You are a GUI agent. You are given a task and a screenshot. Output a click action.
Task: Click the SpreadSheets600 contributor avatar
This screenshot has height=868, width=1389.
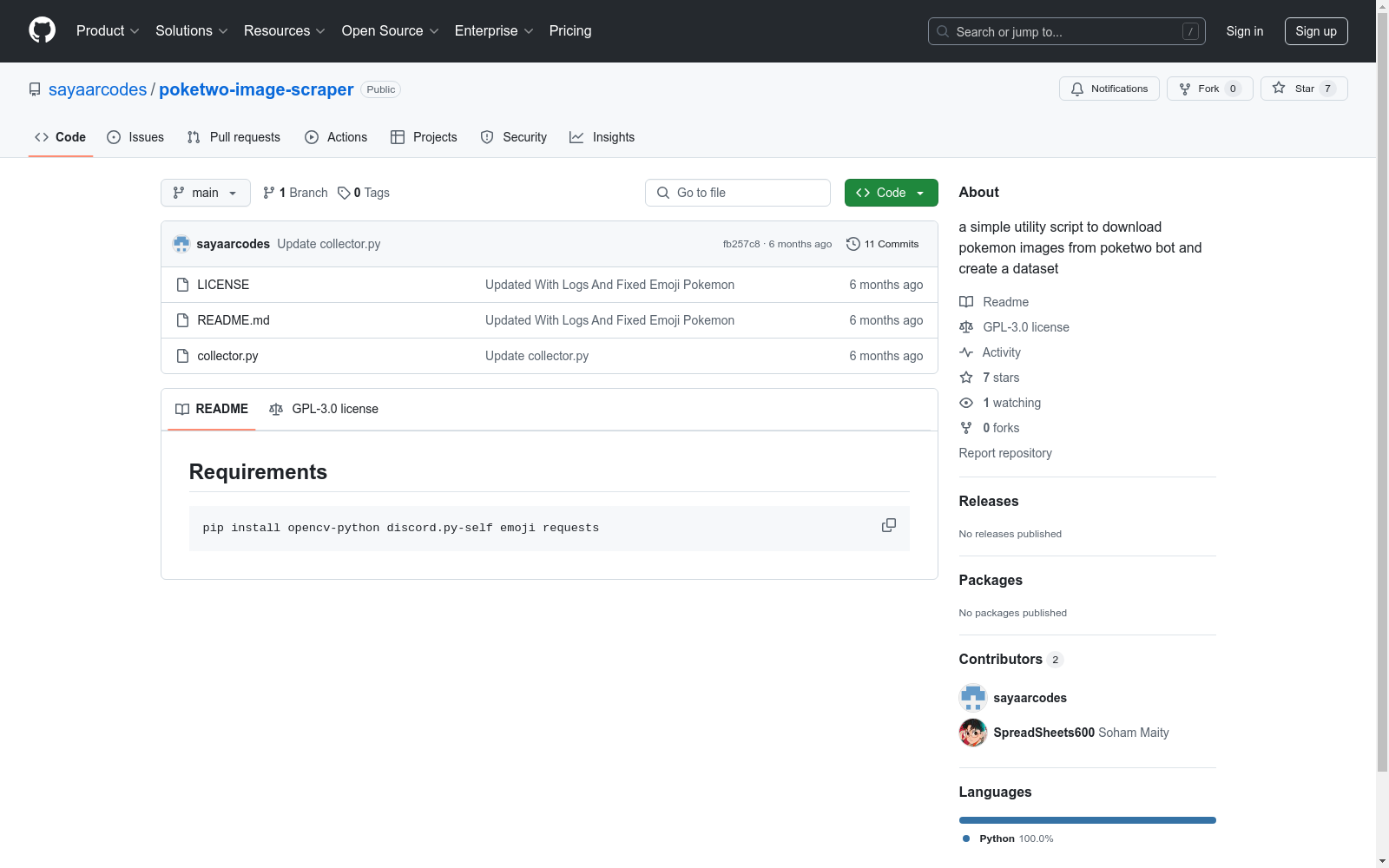click(x=973, y=733)
